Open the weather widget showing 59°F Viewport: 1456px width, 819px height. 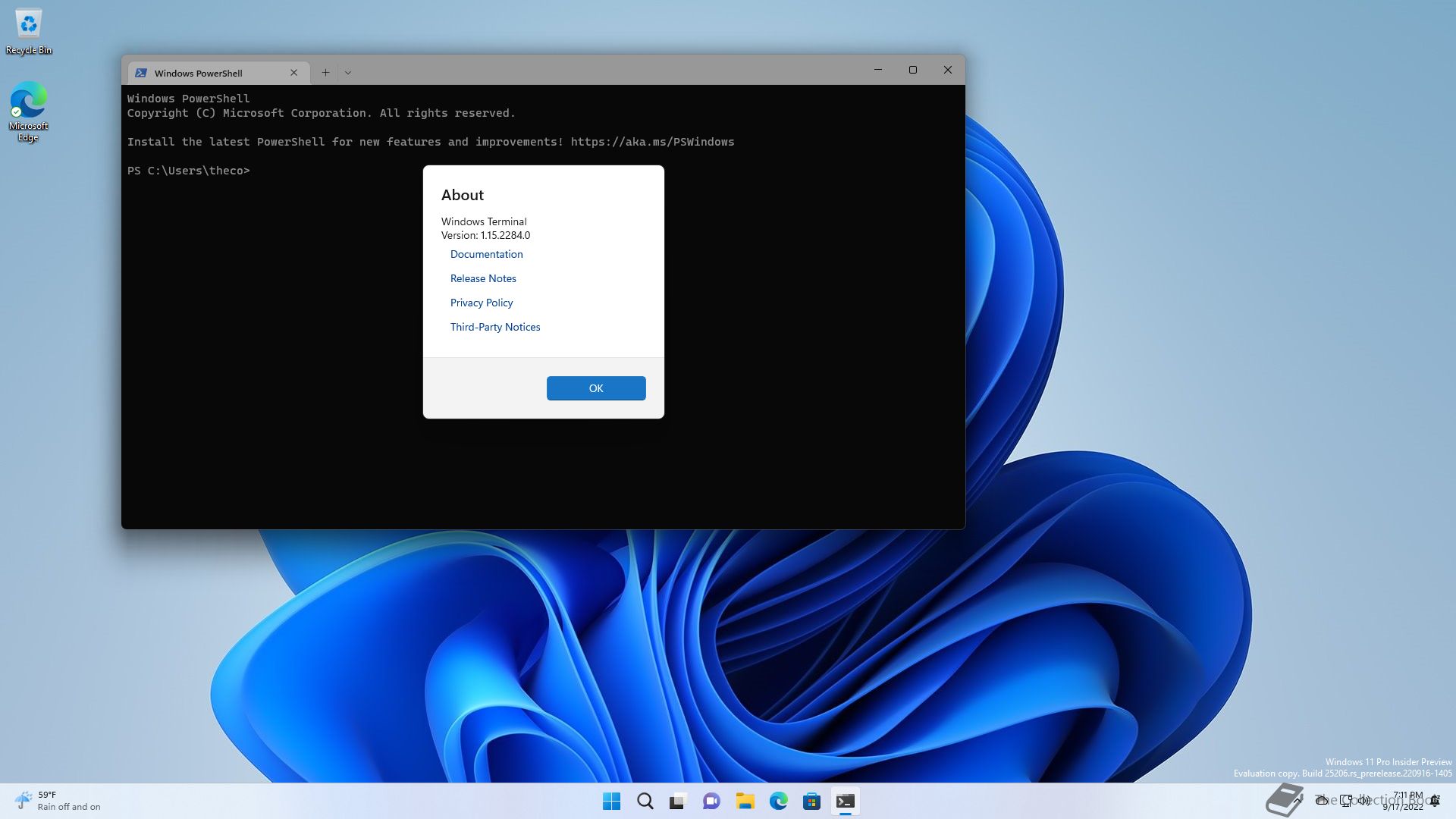tap(58, 801)
